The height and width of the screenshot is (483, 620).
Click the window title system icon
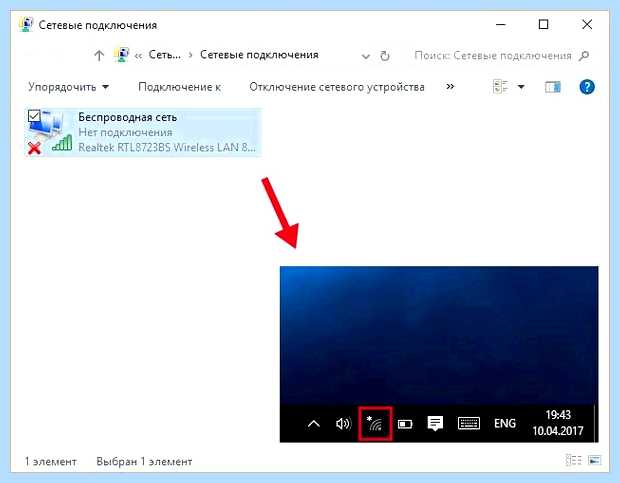click(x=26, y=25)
